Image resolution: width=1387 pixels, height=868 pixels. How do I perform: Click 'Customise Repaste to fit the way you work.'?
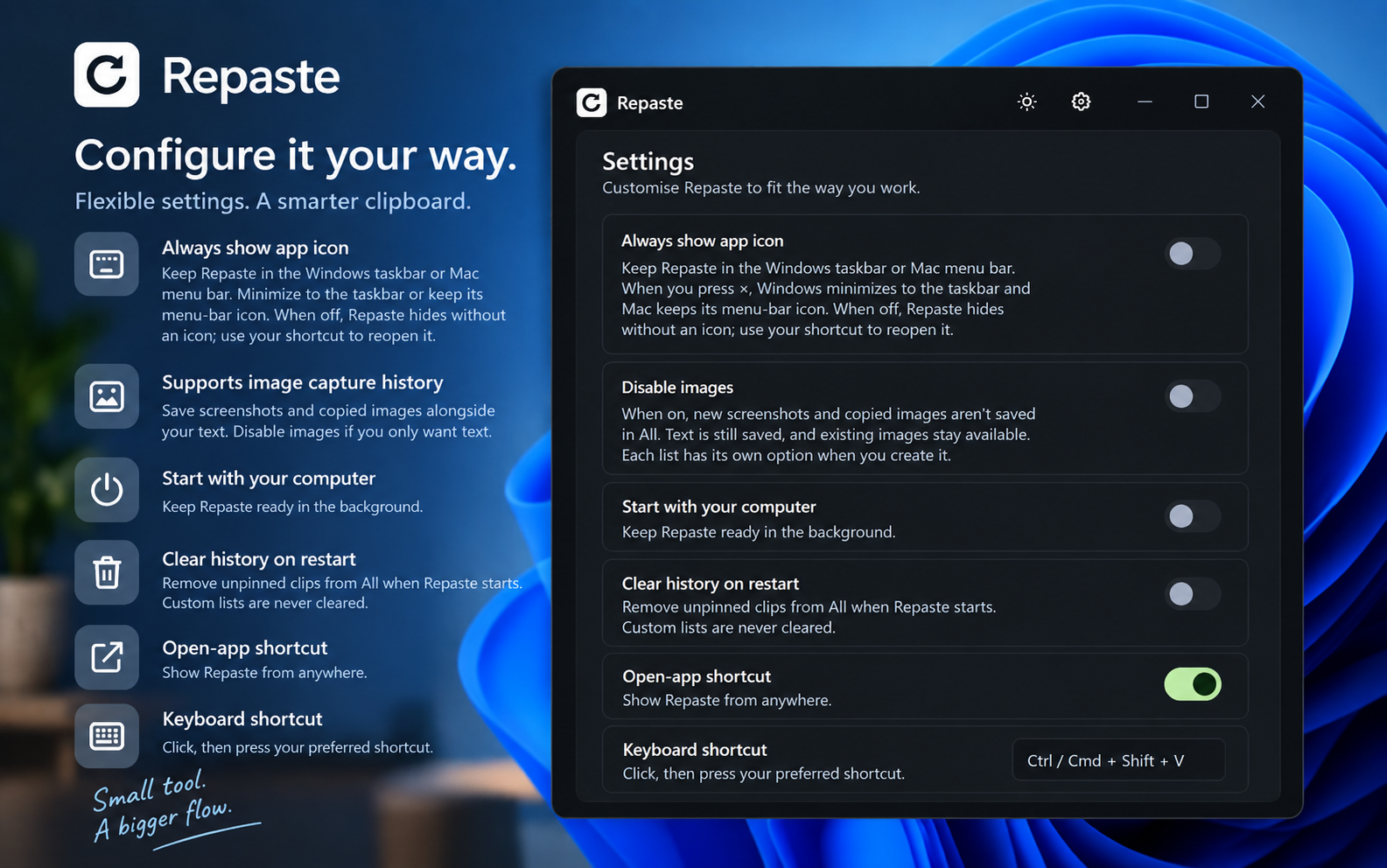[760, 188]
